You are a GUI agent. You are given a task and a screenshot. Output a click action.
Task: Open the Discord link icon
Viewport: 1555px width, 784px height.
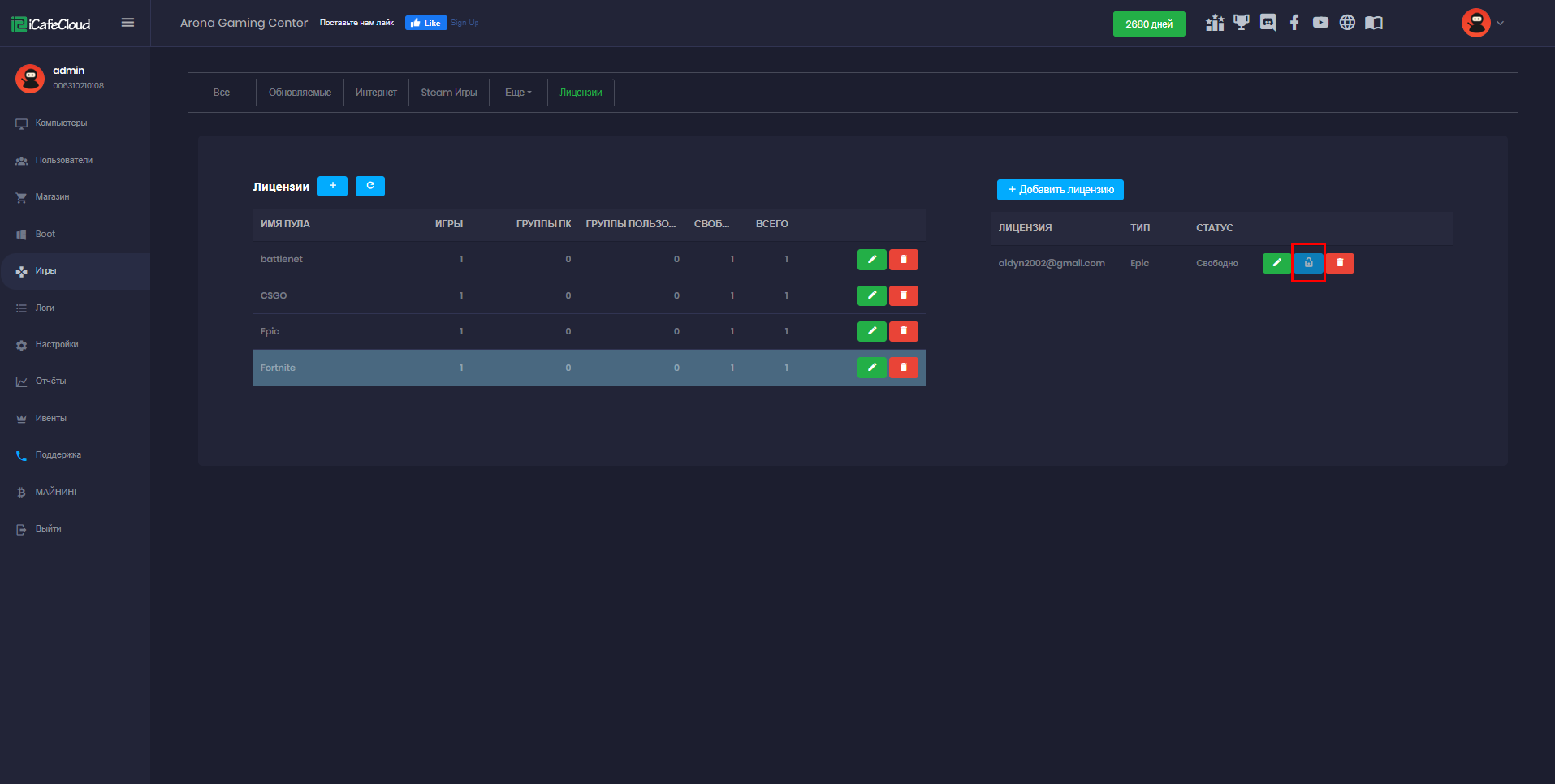pos(1268,23)
